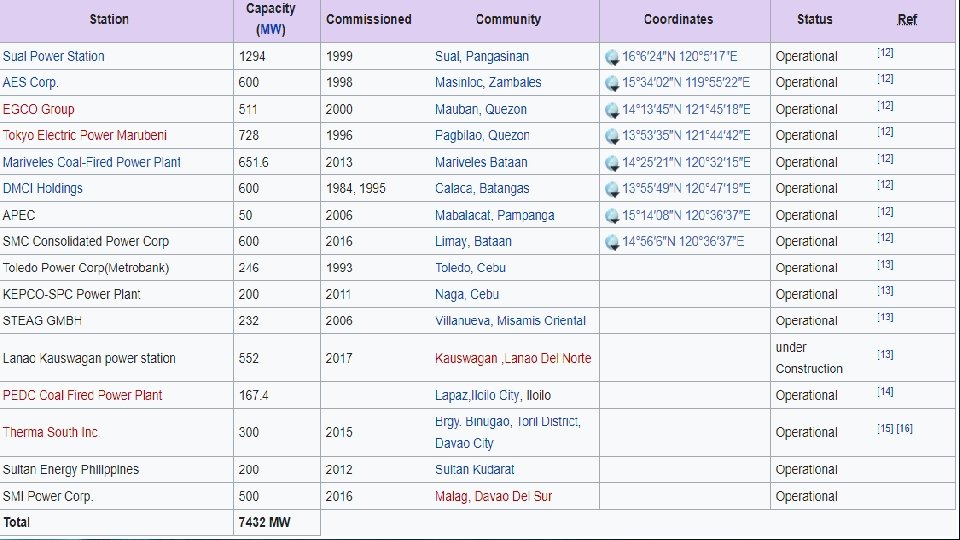This screenshot has width=960, height=540.
Task: Click the coordinates 14°56′5″N 120°36′37″E
Action: [x=683, y=241]
